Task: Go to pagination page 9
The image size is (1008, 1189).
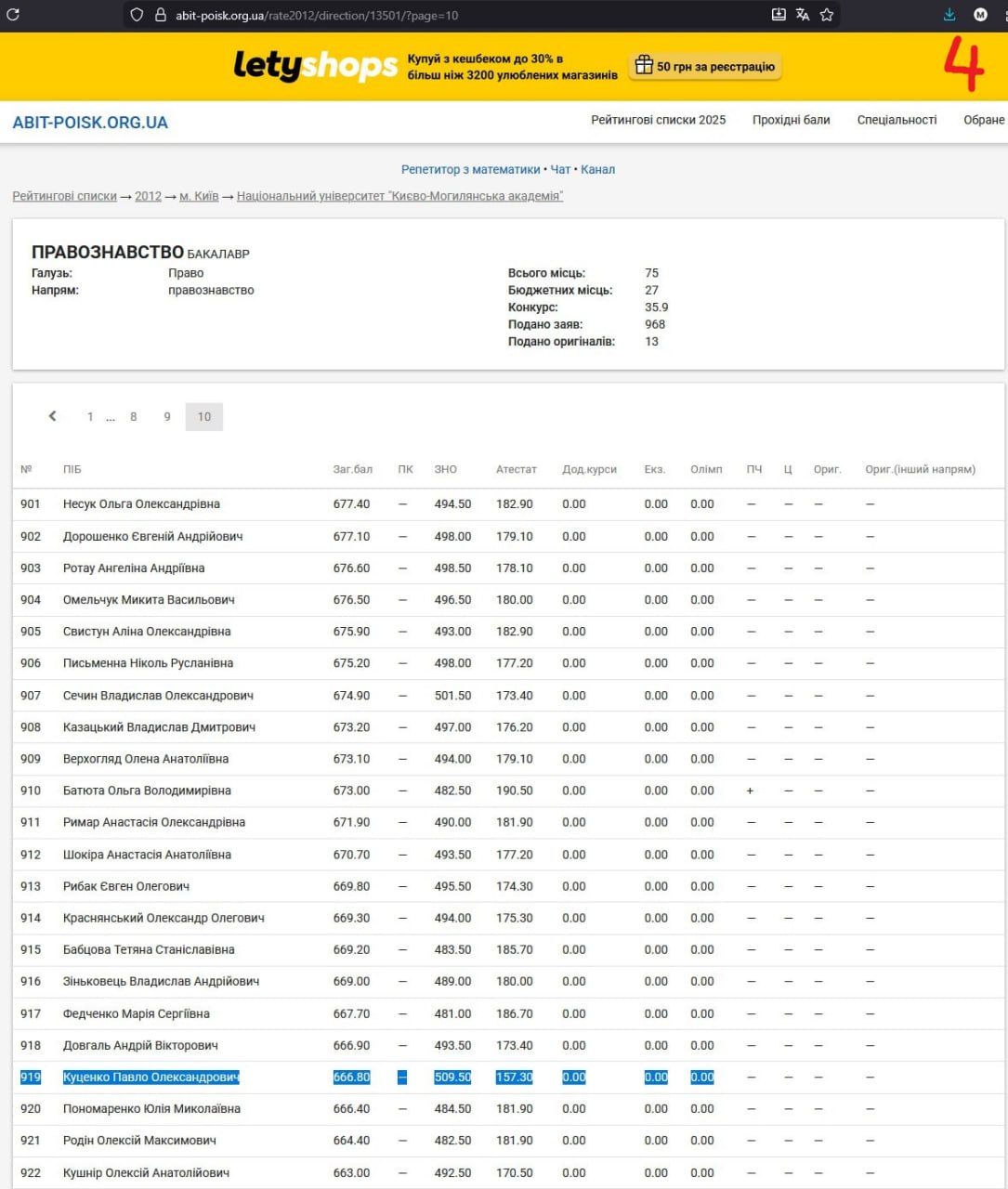Action: click(x=167, y=417)
